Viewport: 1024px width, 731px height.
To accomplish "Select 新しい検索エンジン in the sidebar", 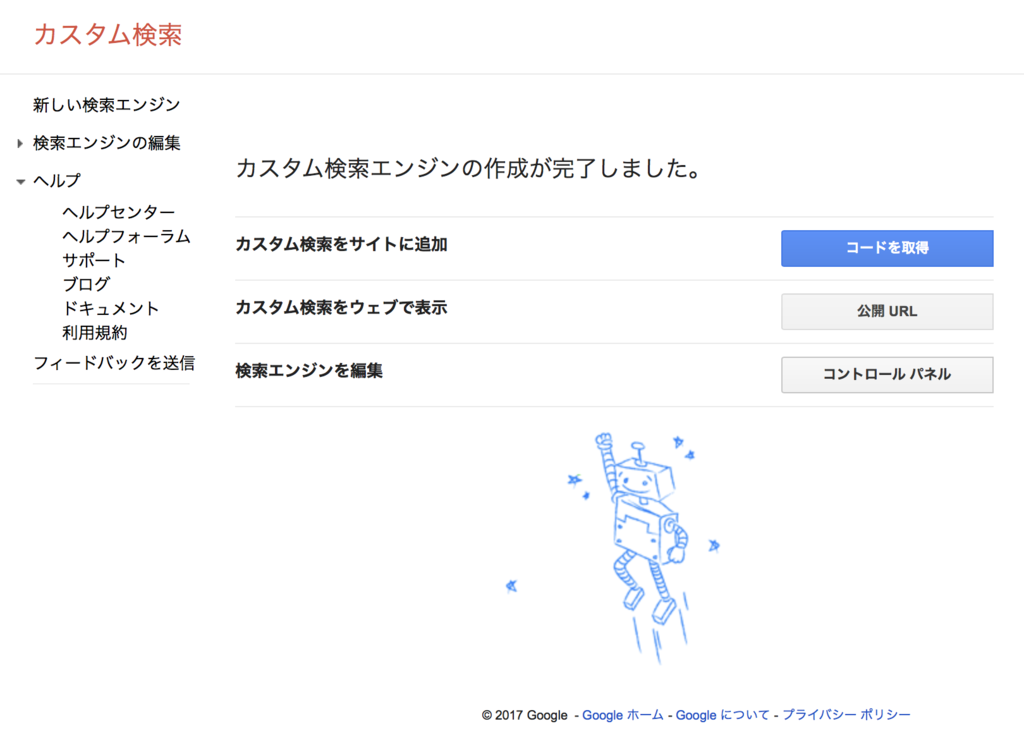I will point(107,103).
